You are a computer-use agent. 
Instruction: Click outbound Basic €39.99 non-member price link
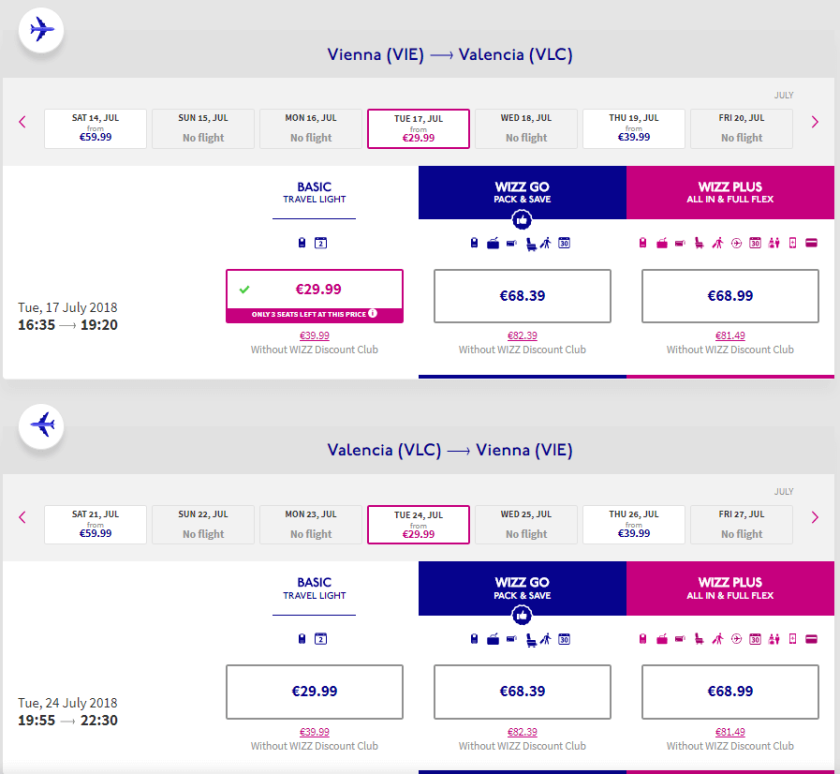315,336
